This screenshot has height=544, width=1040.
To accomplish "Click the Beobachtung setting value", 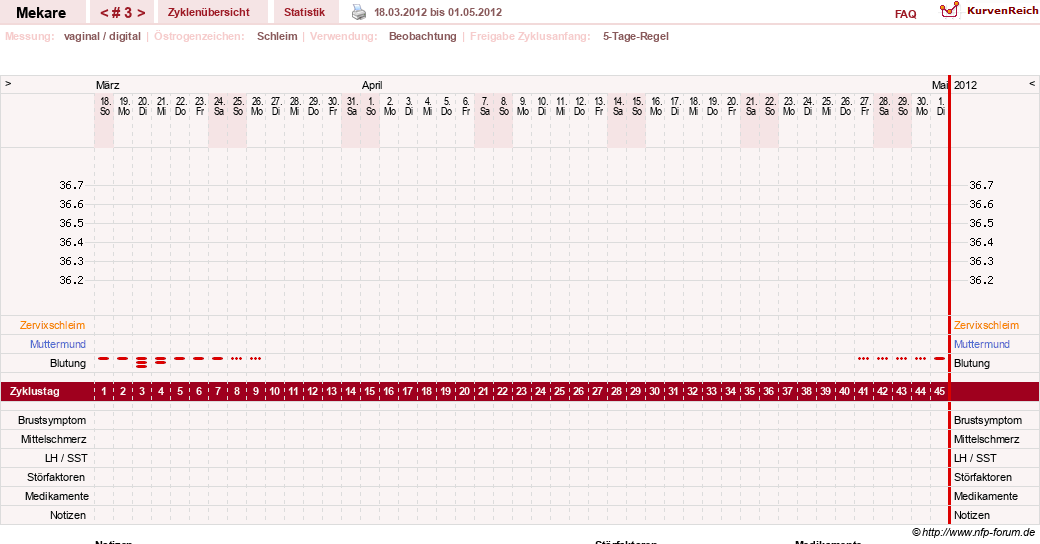I will click(x=422, y=36).
